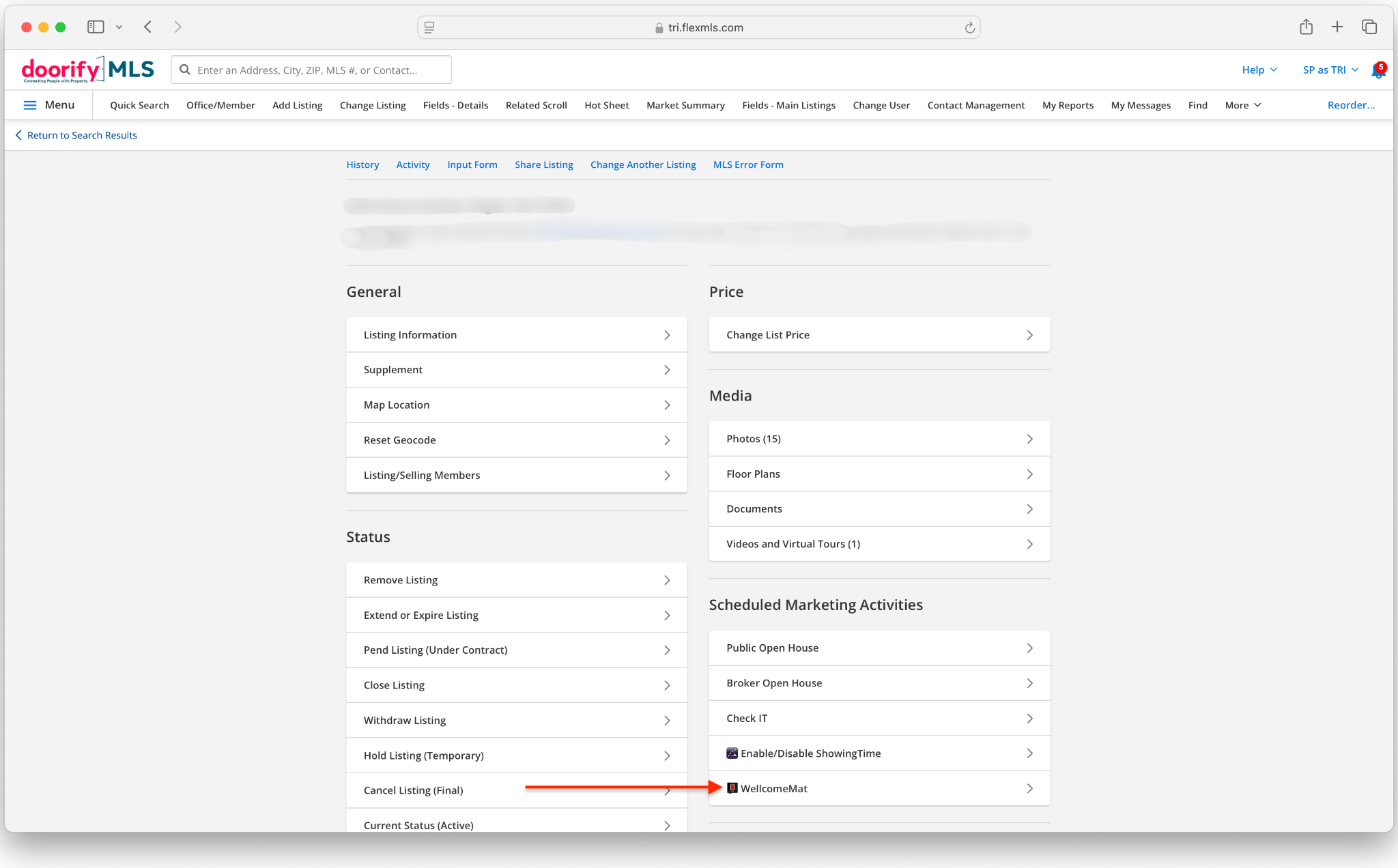The image size is (1398, 868).
Task: Open the Related Scroll menu item
Action: click(536, 105)
